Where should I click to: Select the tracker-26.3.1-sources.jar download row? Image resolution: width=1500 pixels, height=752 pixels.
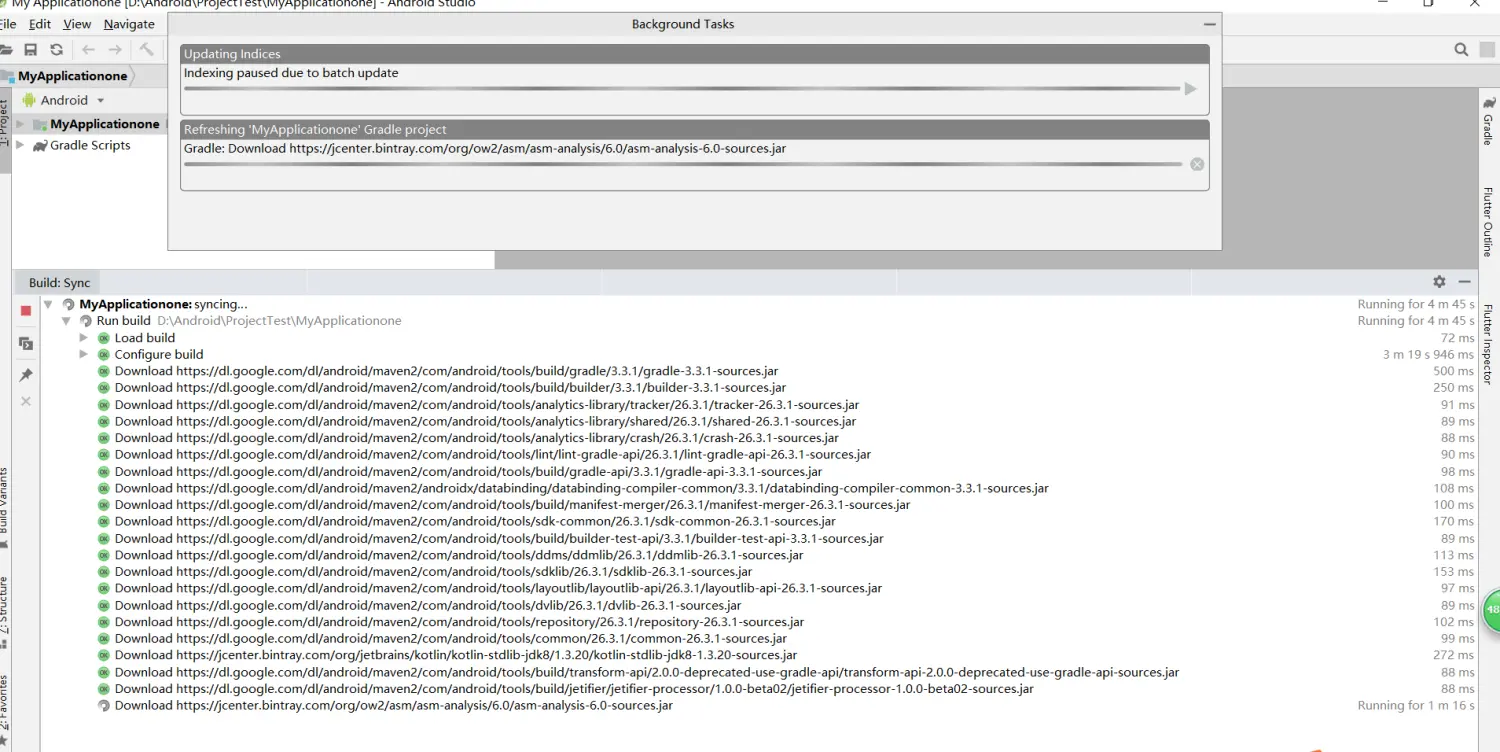(x=487, y=405)
